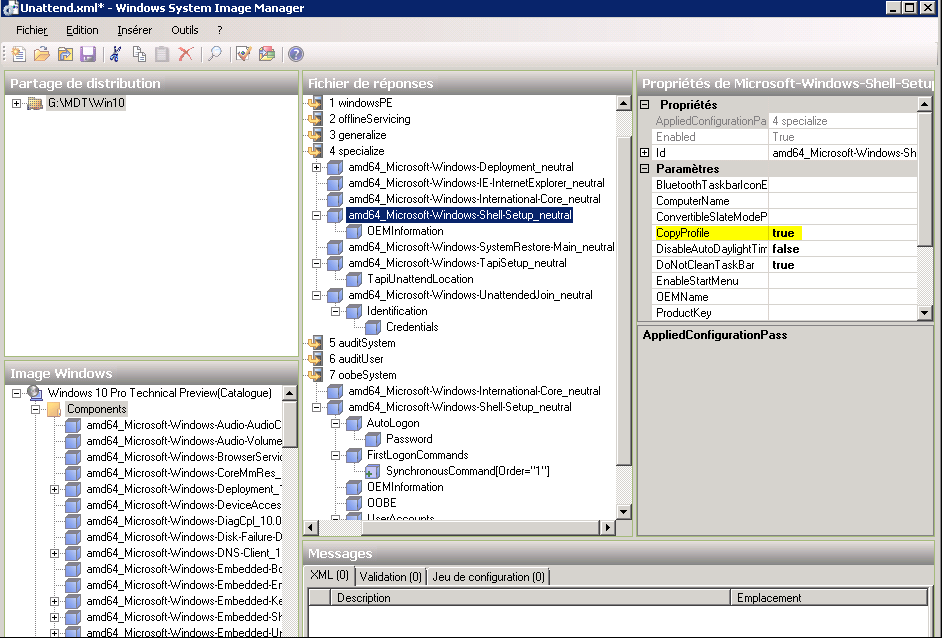Click the answer file tree scroll-down arrow

point(624,512)
